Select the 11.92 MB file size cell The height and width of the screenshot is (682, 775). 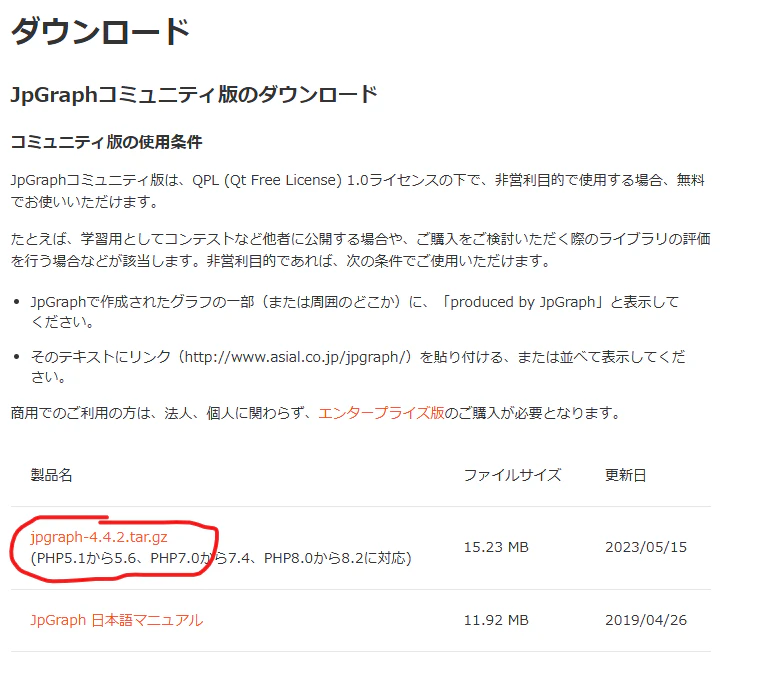click(x=496, y=620)
